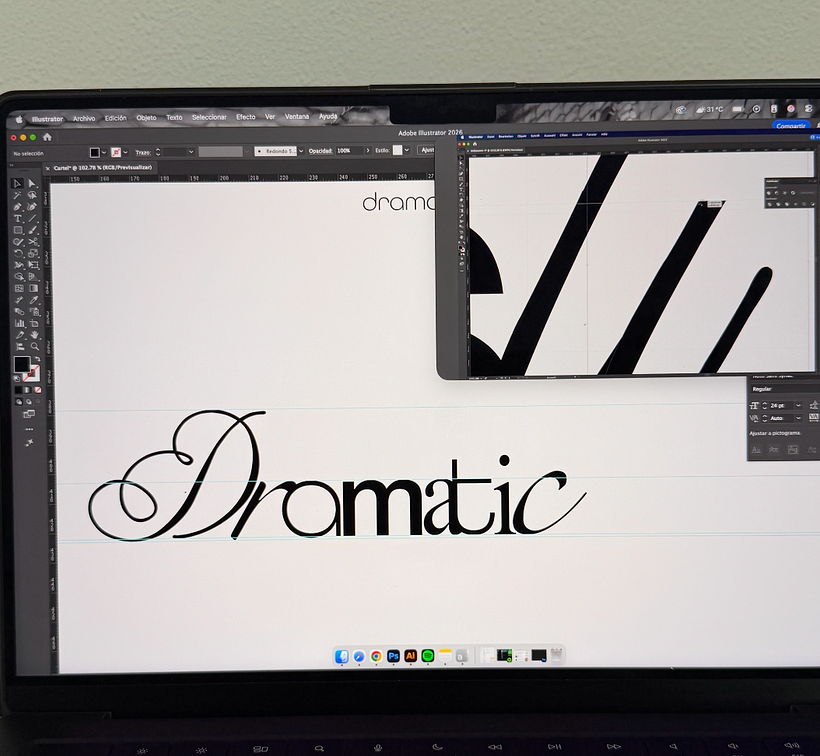Open Chrome from the Dock
The height and width of the screenshot is (756, 820).
(x=376, y=656)
